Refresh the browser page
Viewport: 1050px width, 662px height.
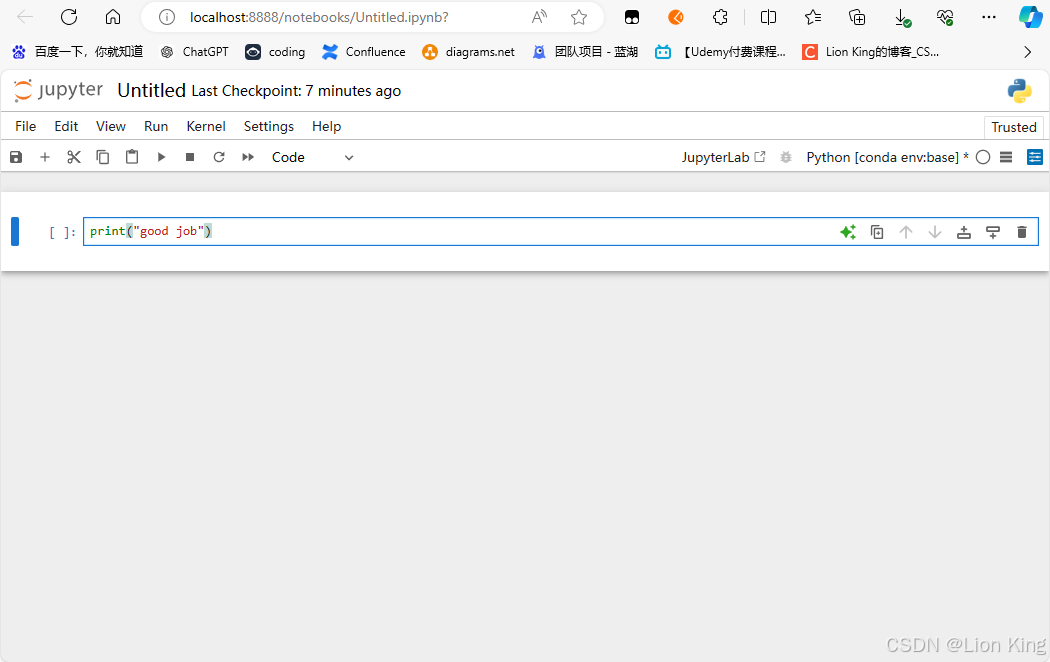click(69, 17)
